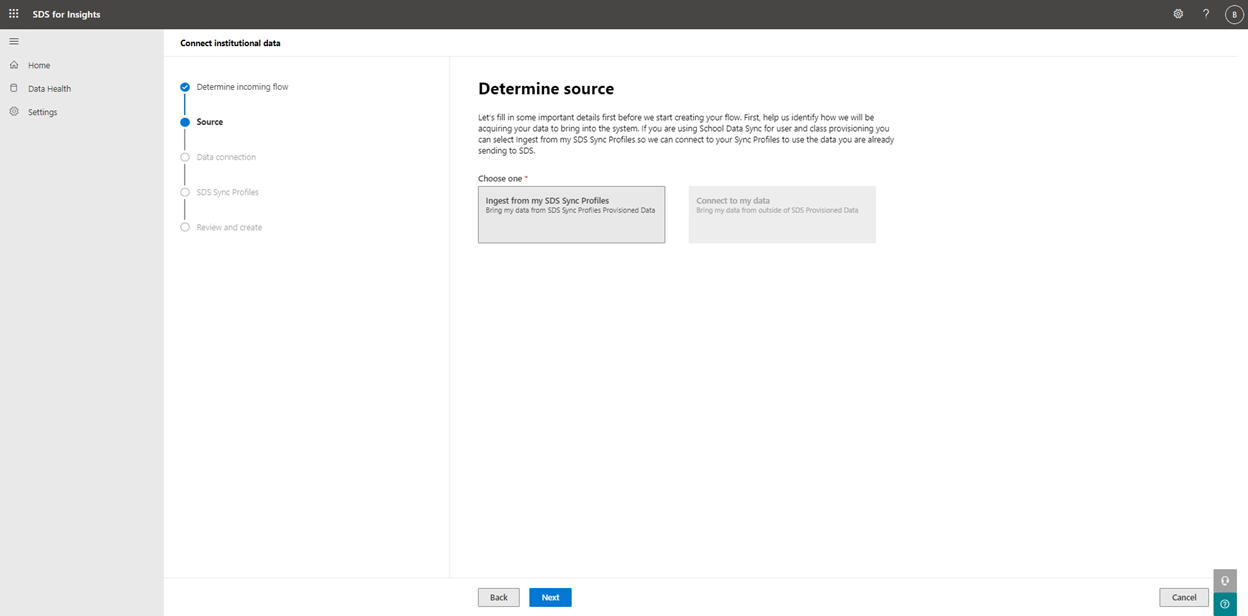Click the Back button
Image resolution: width=1248 pixels, height=616 pixels.
[x=499, y=597]
